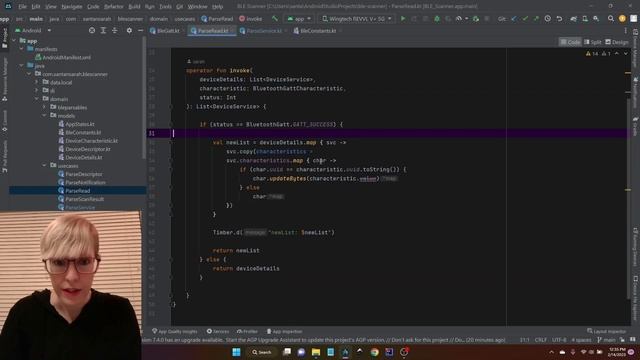Collapse the usecases package

pos(44,166)
